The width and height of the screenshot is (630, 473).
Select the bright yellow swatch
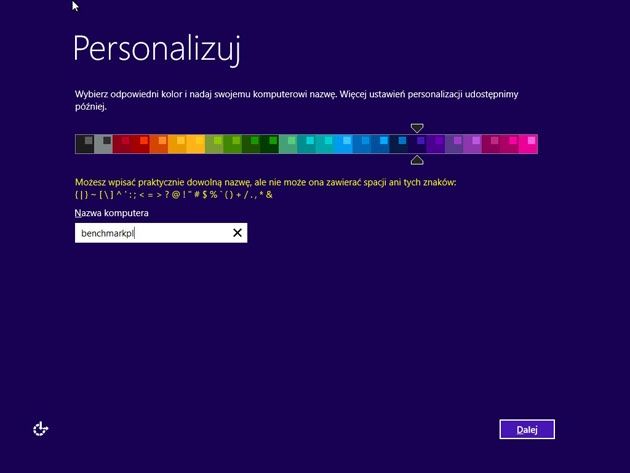click(x=196, y=144)
